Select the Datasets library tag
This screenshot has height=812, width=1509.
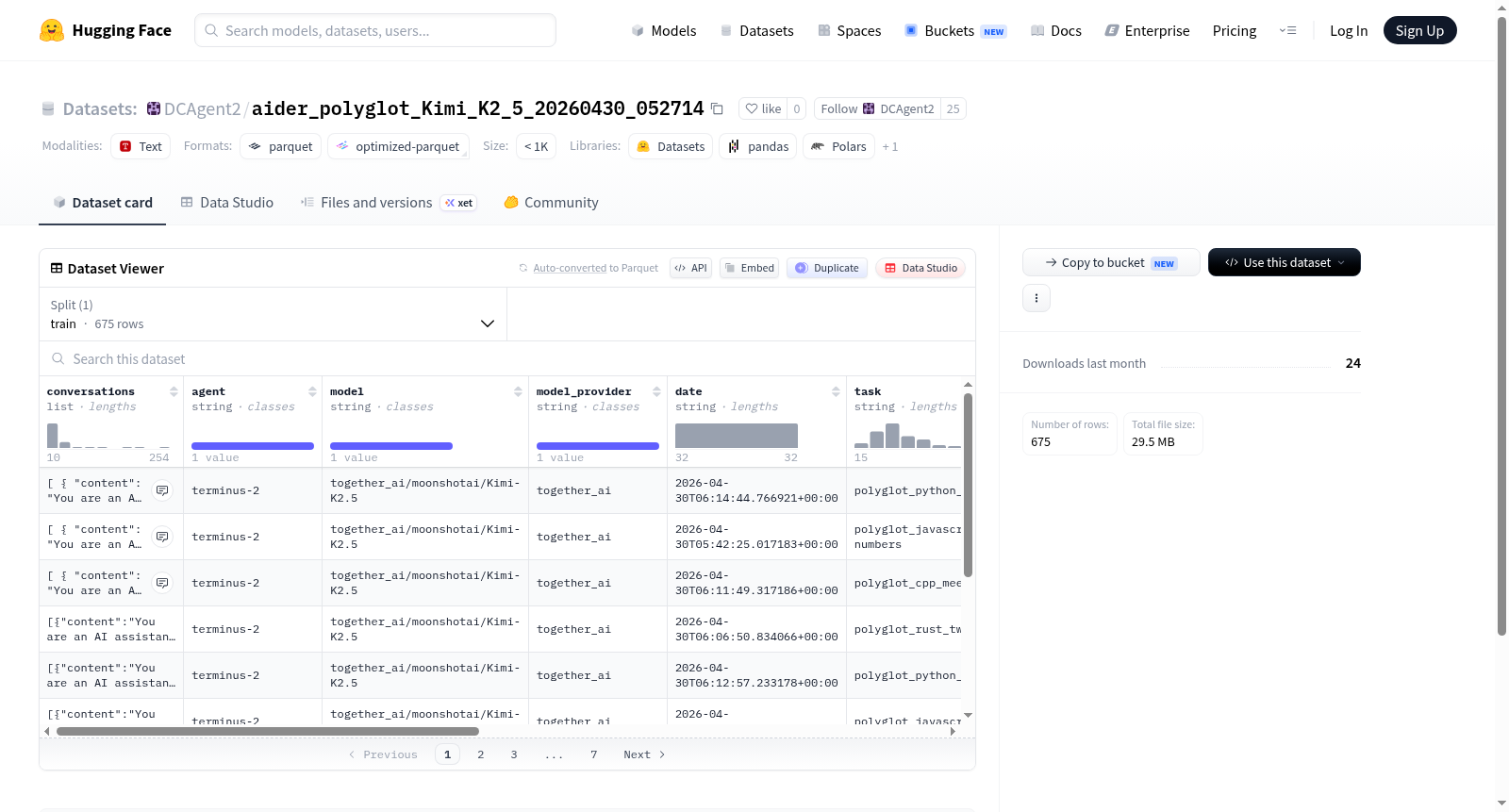671,146
